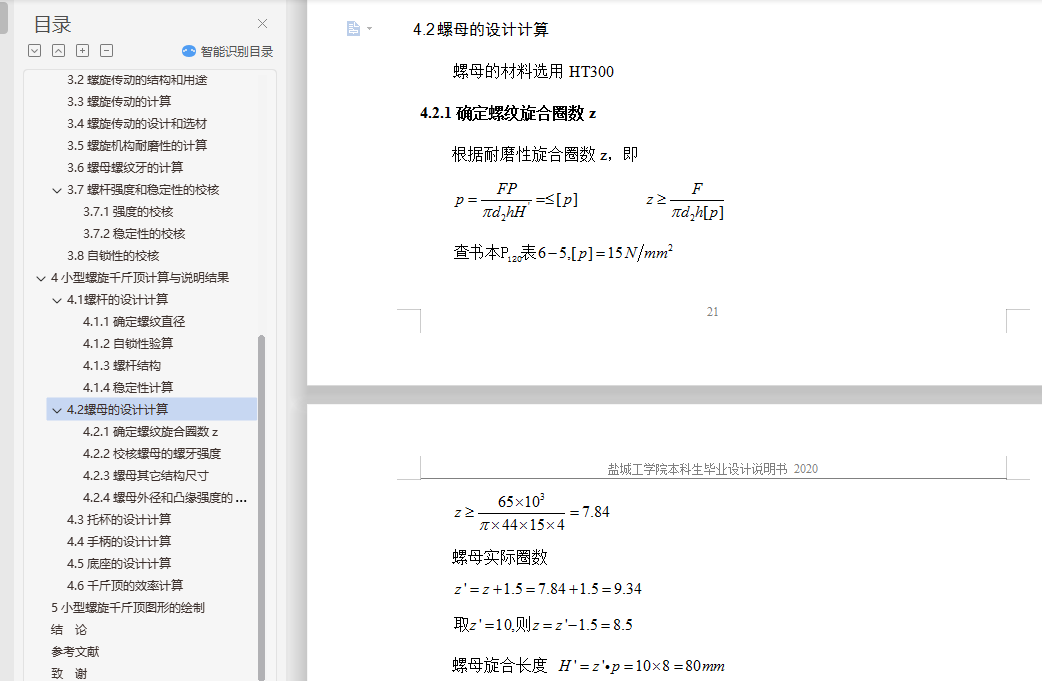Close the 目录 navigation panel
This screenshot has height=681, width=1042.
tap(262, 24)
